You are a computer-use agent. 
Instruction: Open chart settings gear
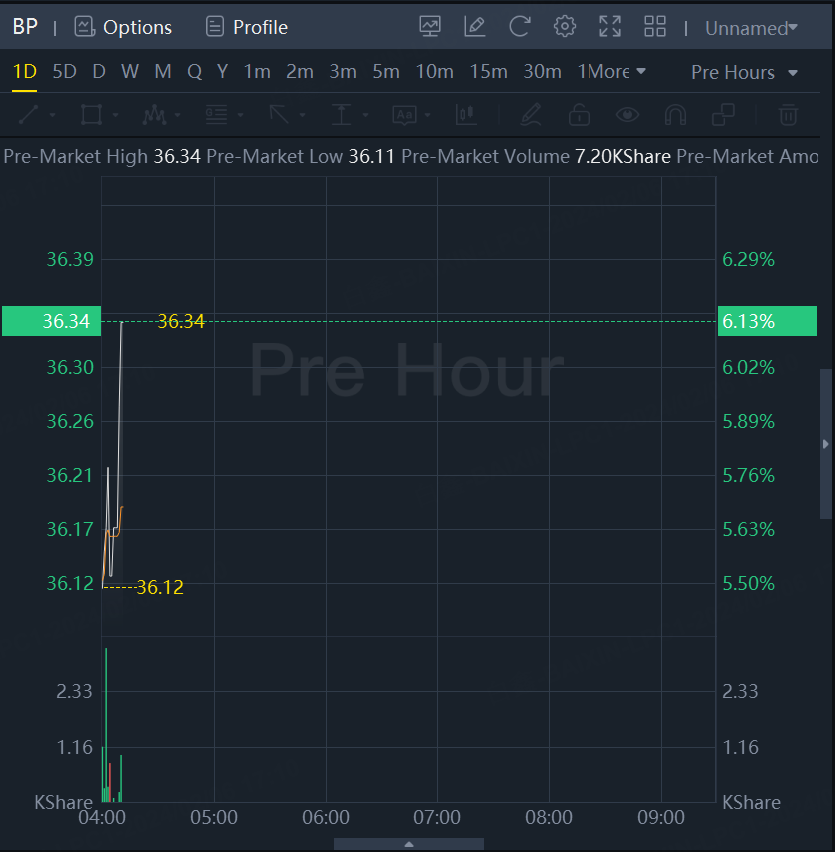[x=565, y=27]
